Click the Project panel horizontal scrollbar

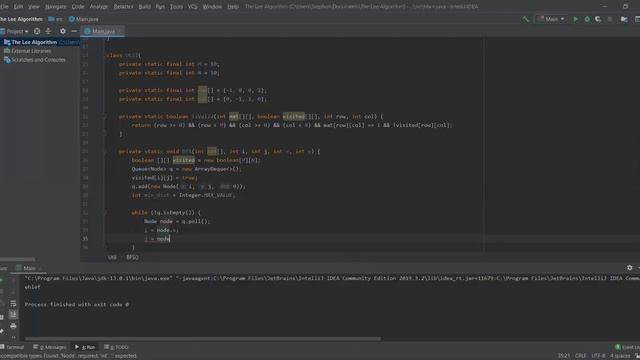18,259
